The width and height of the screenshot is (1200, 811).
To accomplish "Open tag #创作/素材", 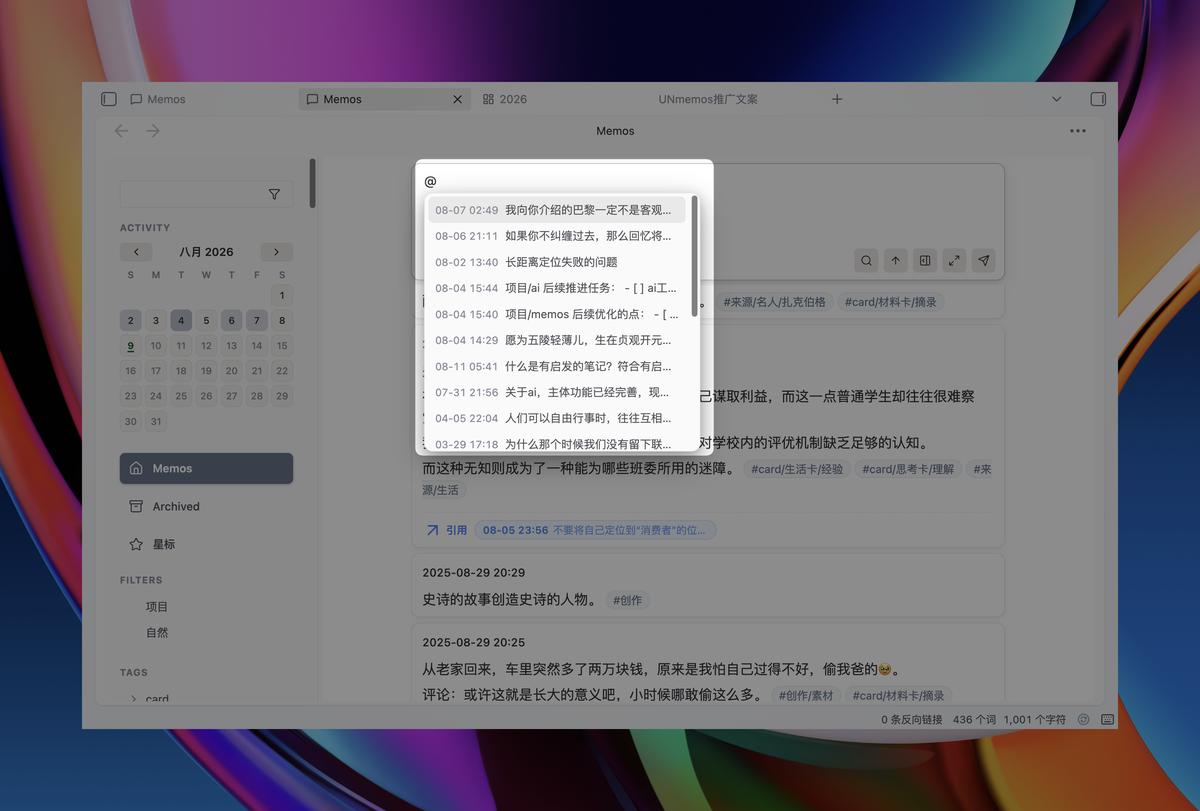I will click(806, 695).
